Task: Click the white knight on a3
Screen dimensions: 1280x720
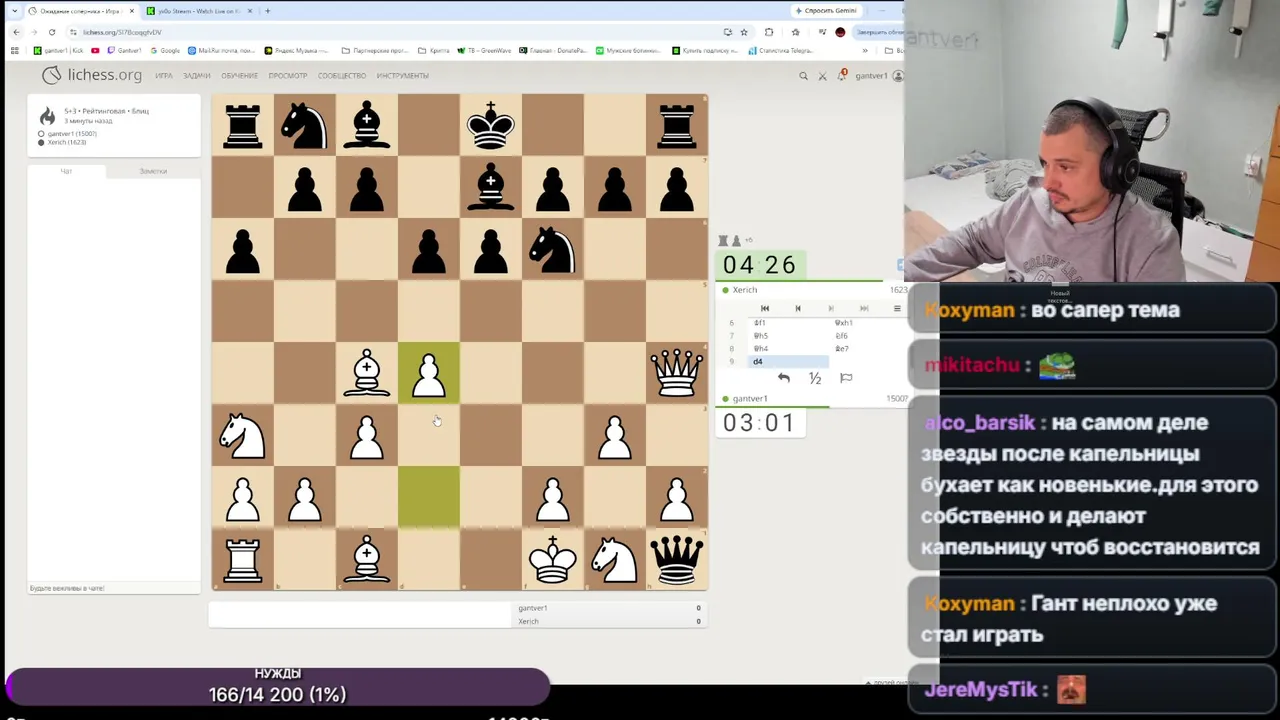Action: [243, 435]
